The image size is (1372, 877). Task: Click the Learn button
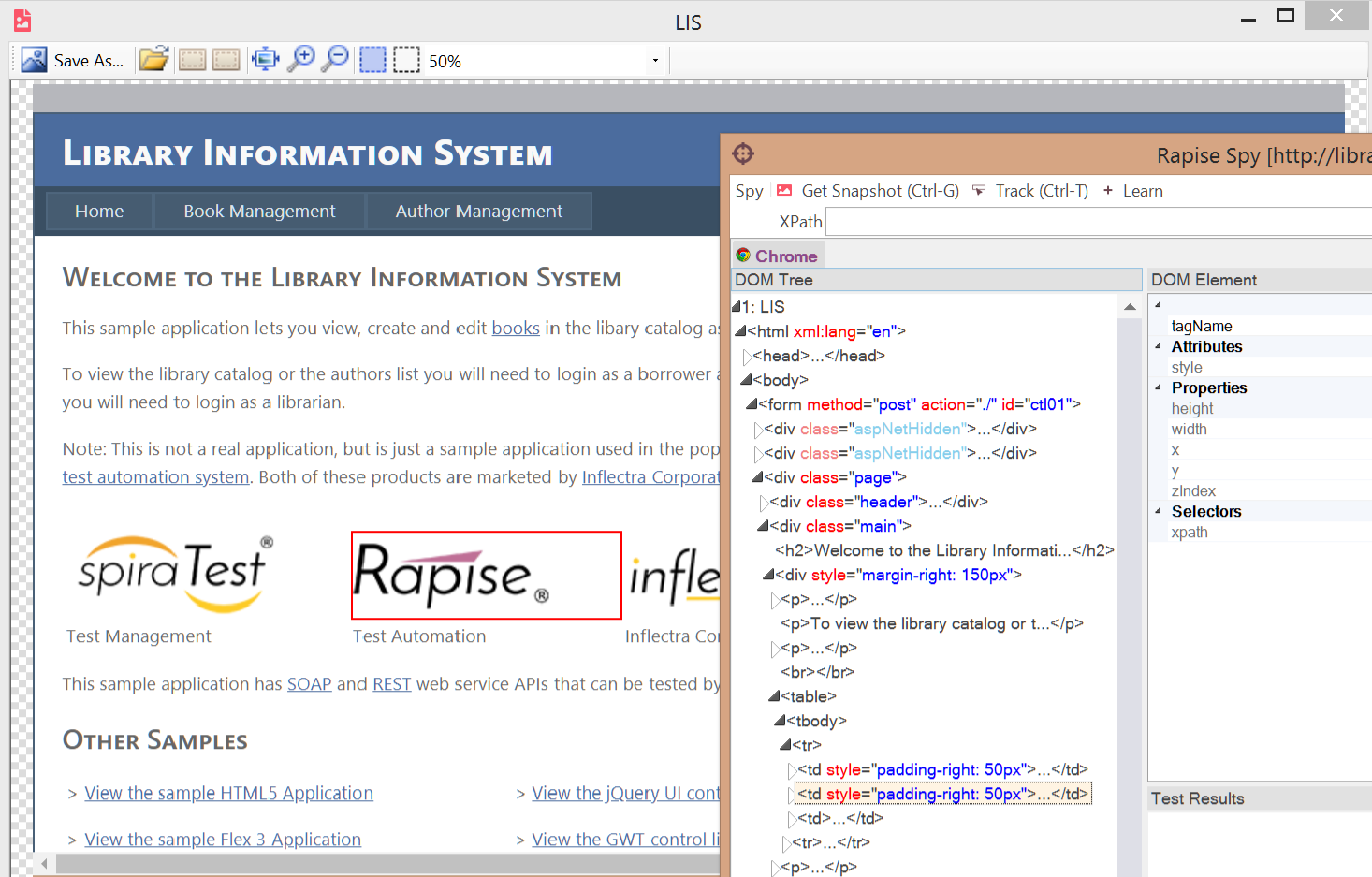pos(1132,191)
